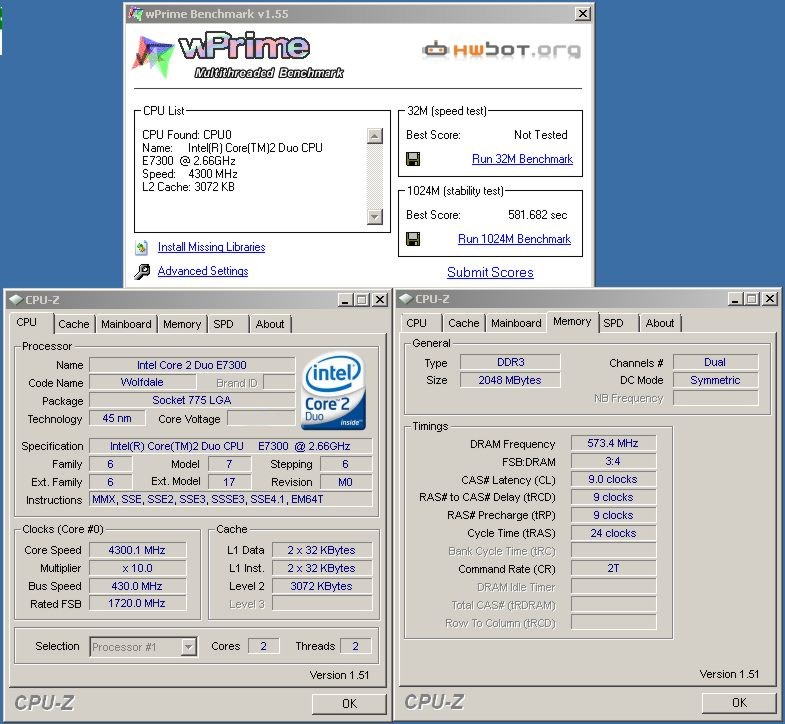Click OK in the left CPU-Z window
Screen dimensions: 785x724
pyautogui.click(x=349, y=703)
